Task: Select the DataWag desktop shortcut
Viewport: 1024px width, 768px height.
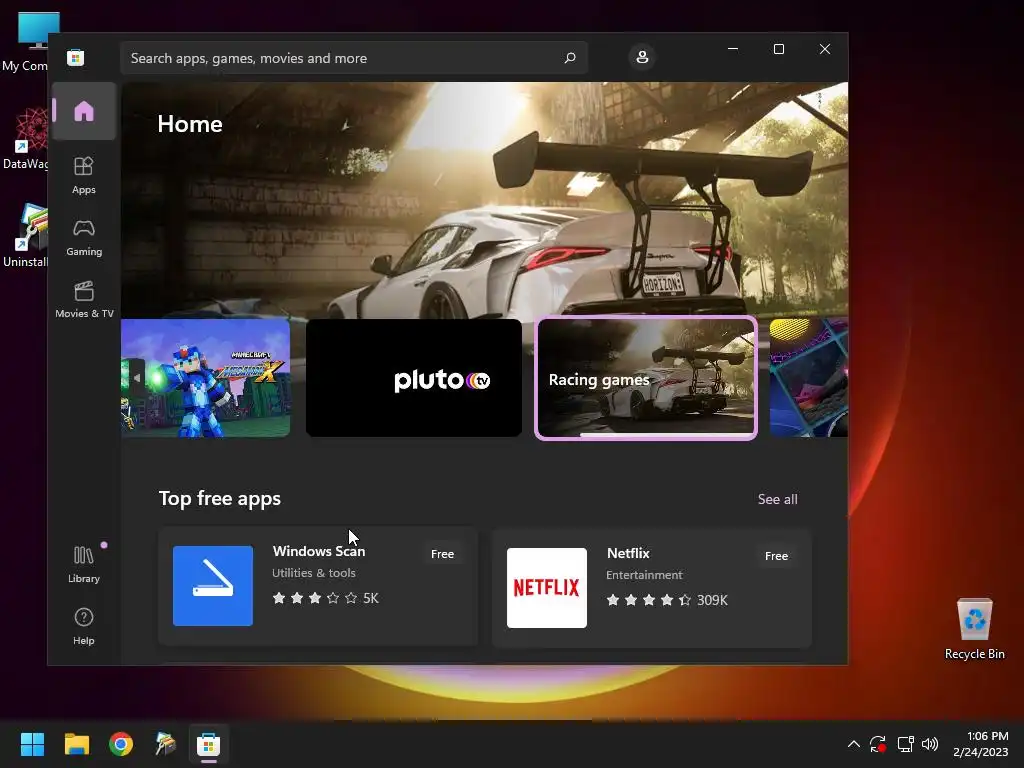Action: point(25,138)
